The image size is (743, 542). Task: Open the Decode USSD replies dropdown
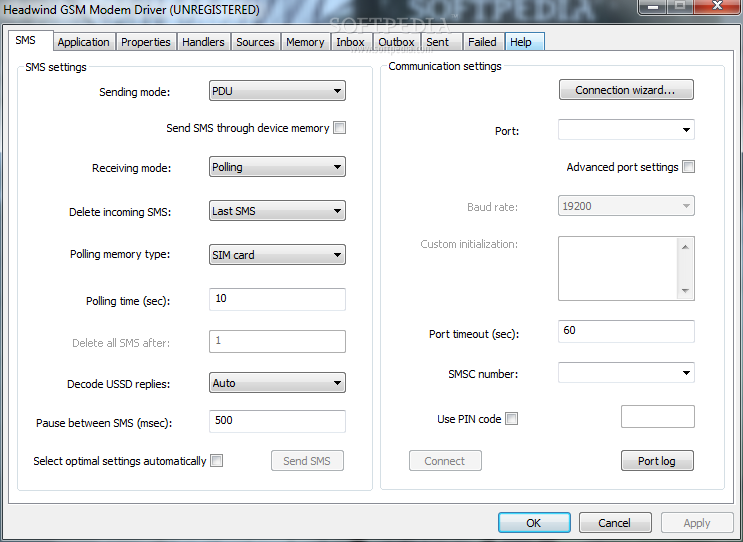277,383
